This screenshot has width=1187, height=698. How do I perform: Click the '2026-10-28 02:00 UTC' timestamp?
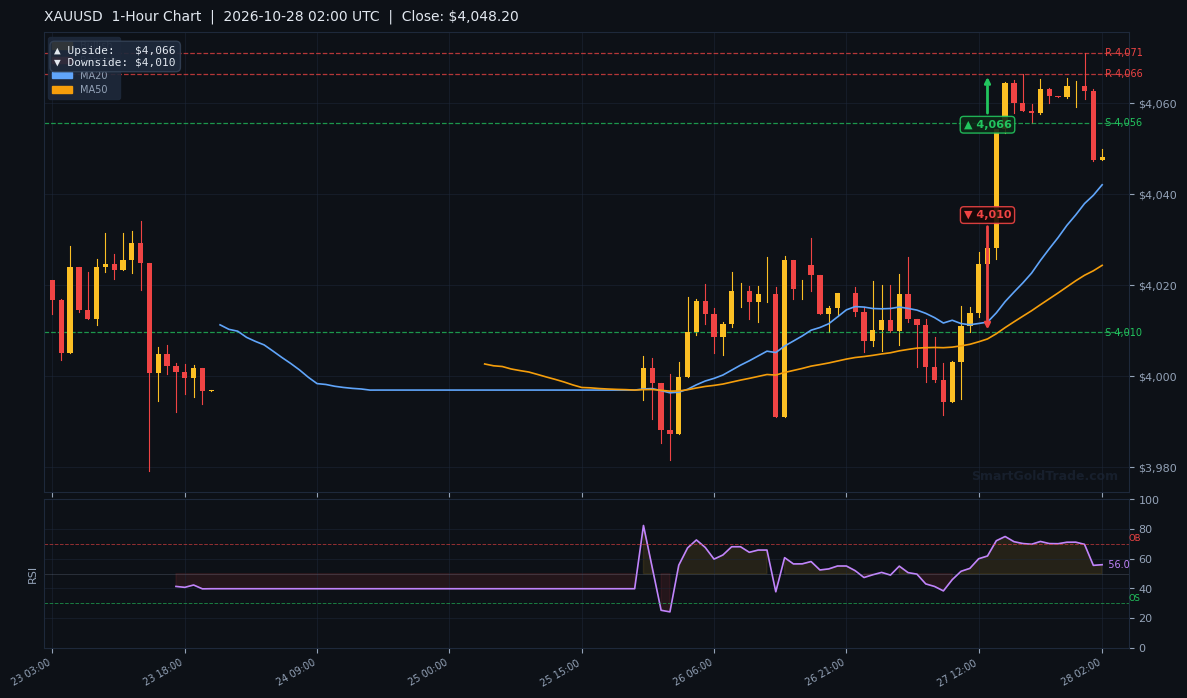point(301,17)
